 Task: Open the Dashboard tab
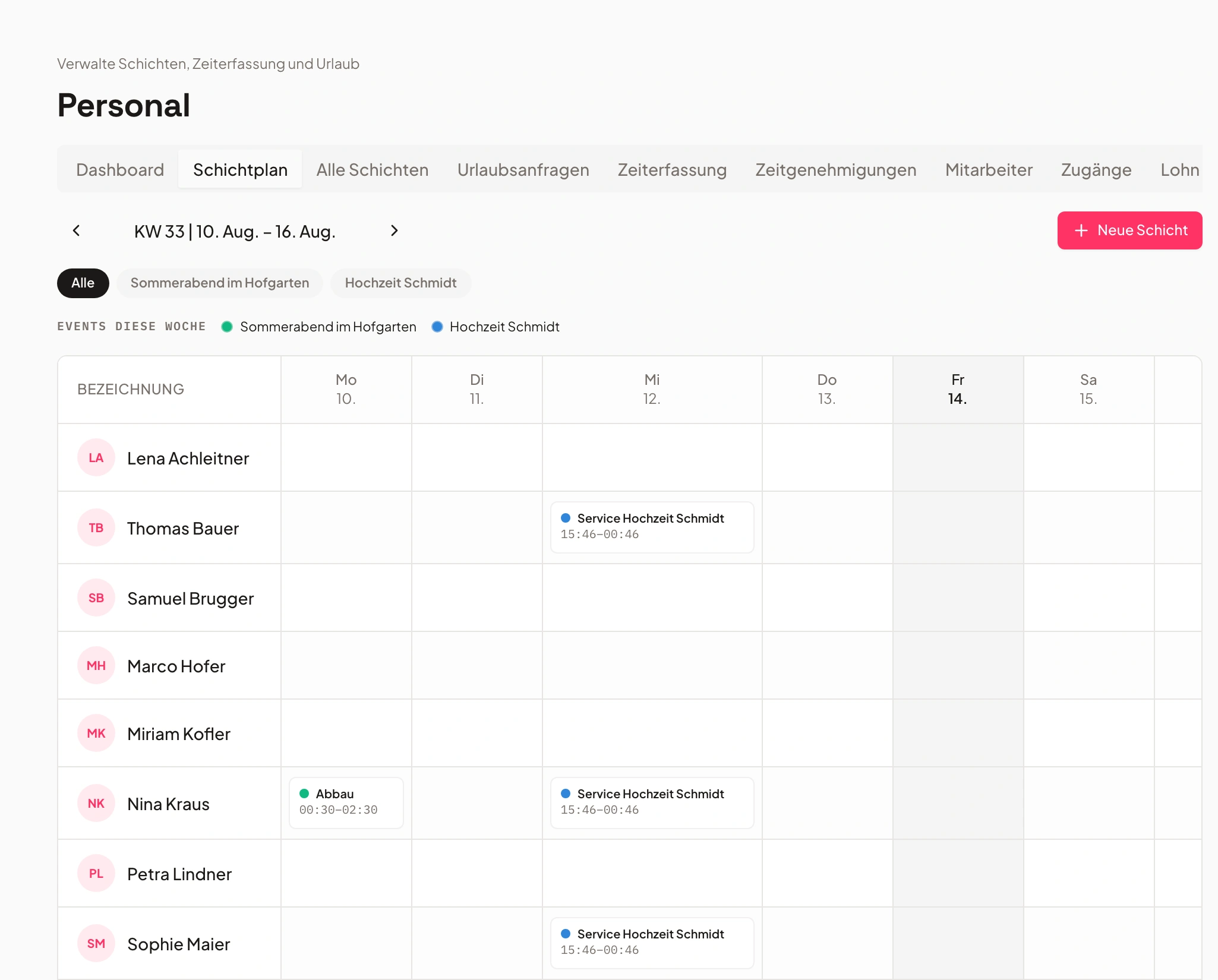[x=120, y=170]
